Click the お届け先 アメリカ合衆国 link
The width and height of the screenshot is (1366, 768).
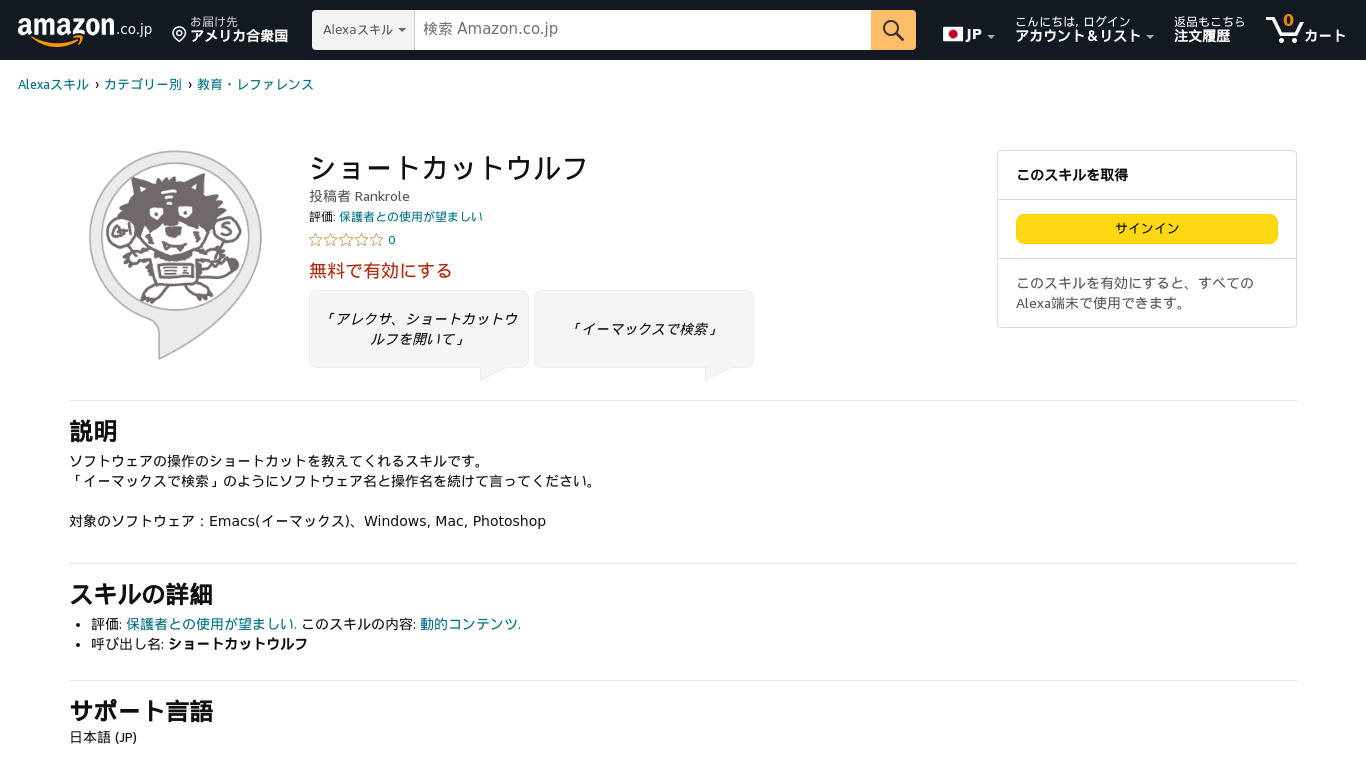[x=230, y=29]
